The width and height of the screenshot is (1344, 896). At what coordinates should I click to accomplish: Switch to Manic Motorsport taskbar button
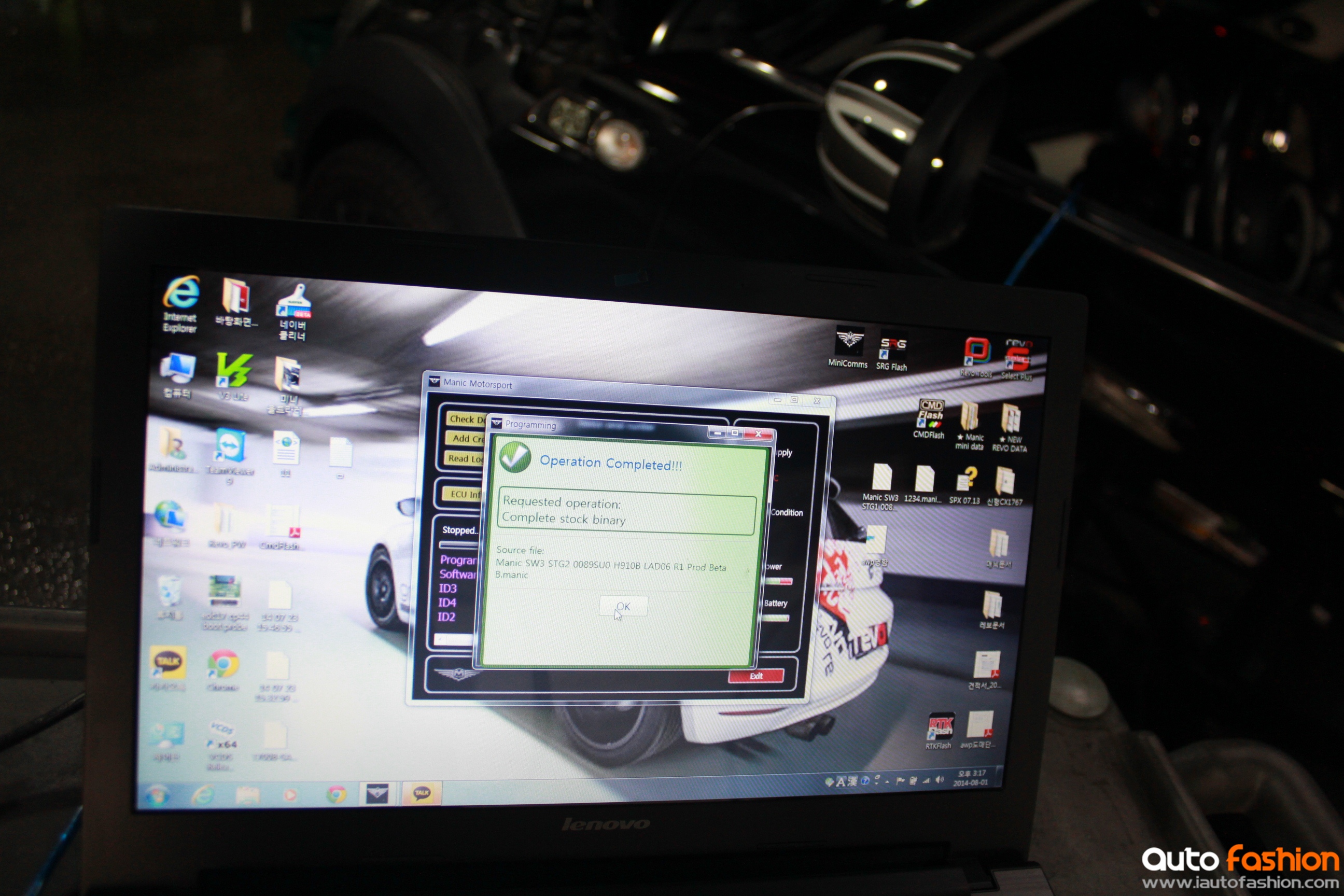coord(377,794)
